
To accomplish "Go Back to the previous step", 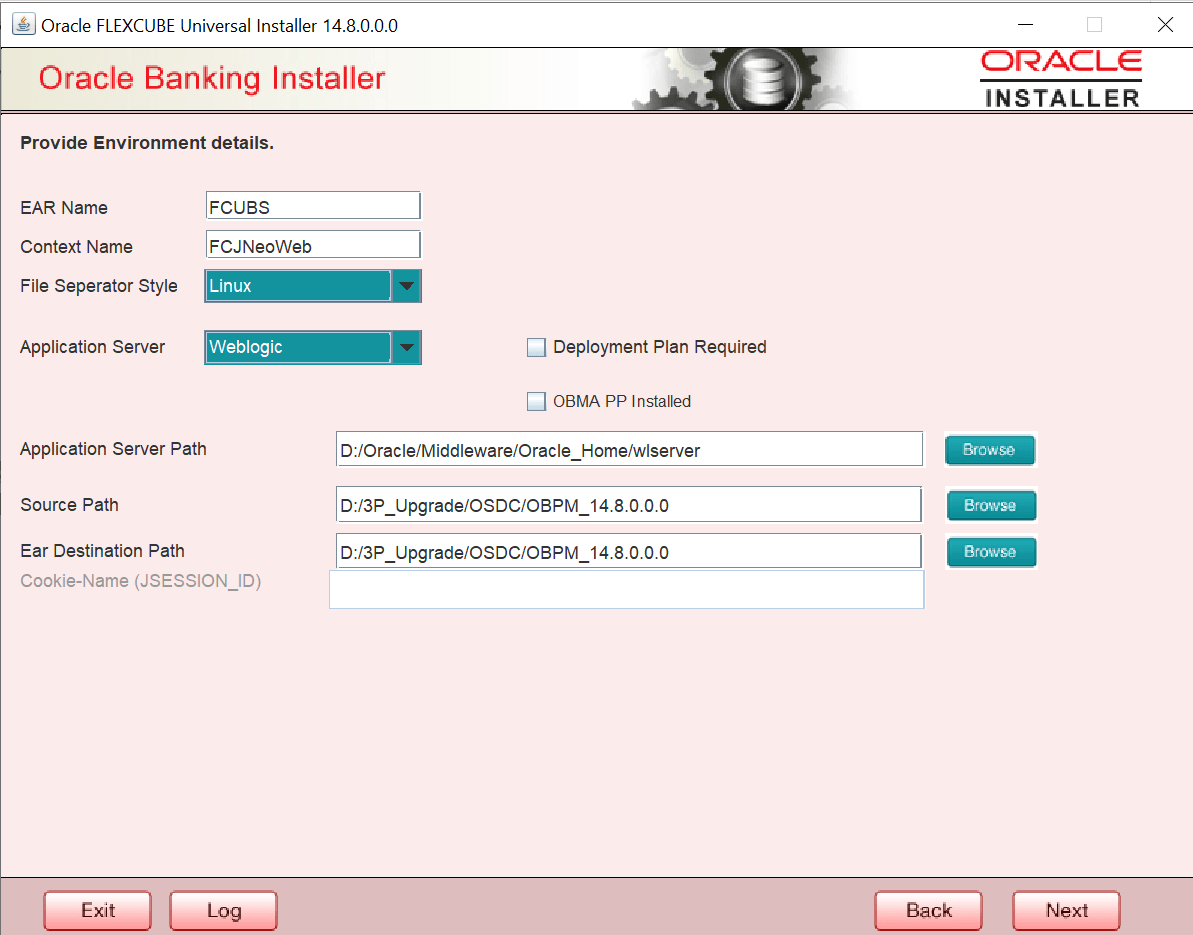I will (928, 911).
